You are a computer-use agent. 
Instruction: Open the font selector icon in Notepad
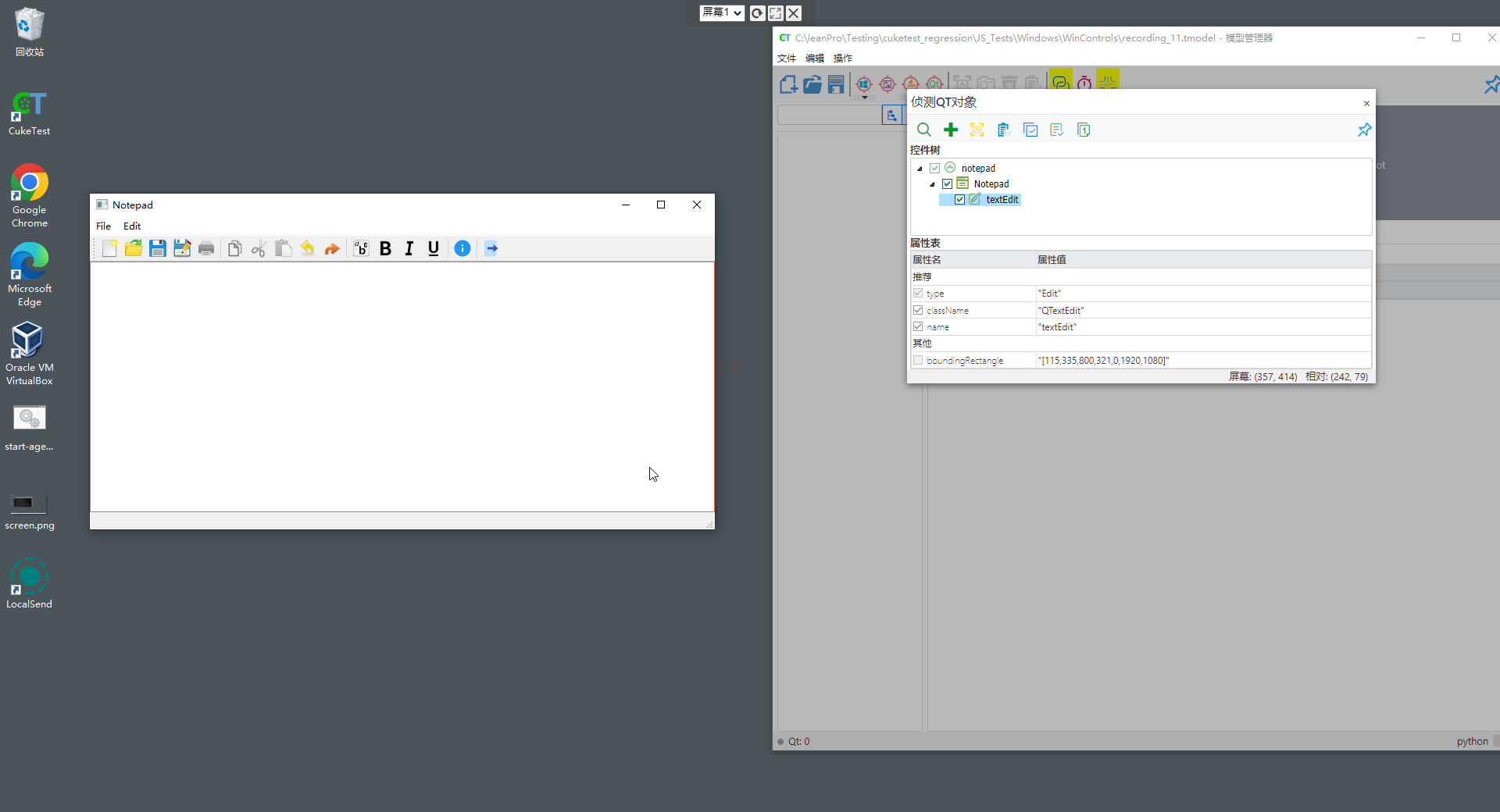click(x=361, y=249)
